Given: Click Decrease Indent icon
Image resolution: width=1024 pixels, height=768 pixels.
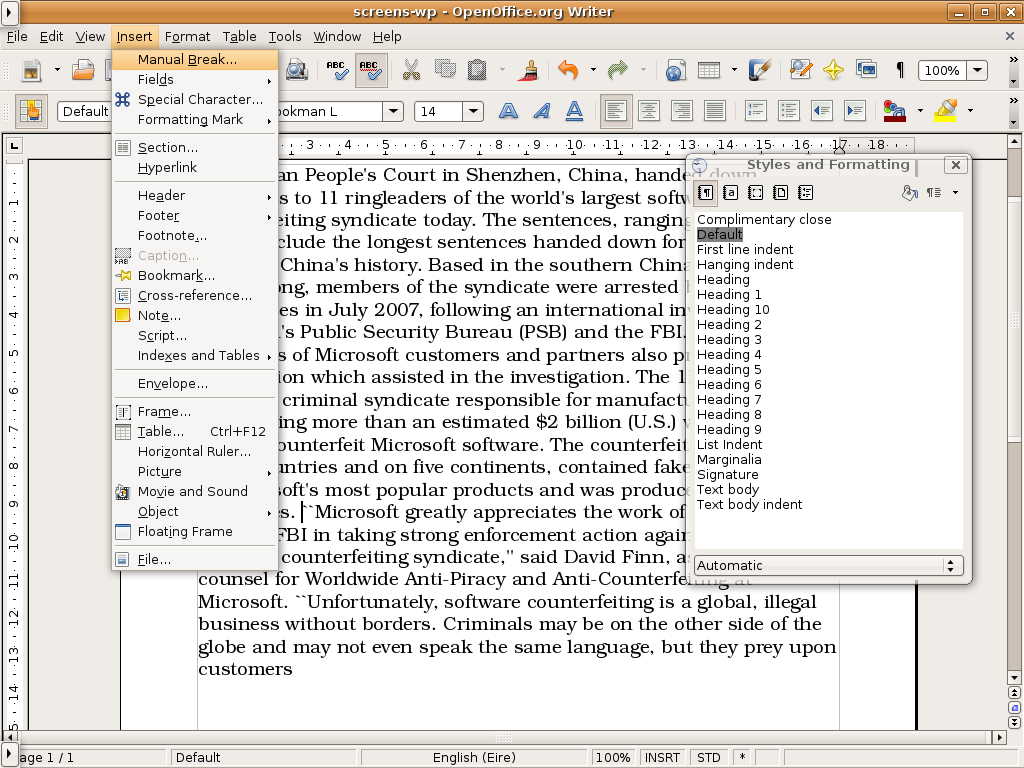Looking at the screenshot, I should click(x=822, y=111).
